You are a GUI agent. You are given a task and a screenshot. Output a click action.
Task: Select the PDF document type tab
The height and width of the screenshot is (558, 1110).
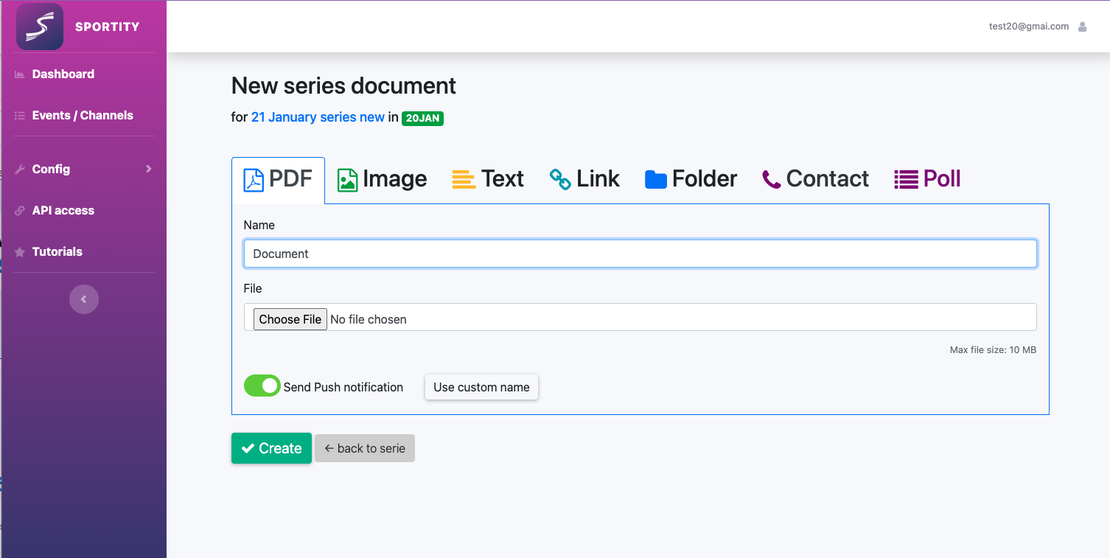(278, 180)
